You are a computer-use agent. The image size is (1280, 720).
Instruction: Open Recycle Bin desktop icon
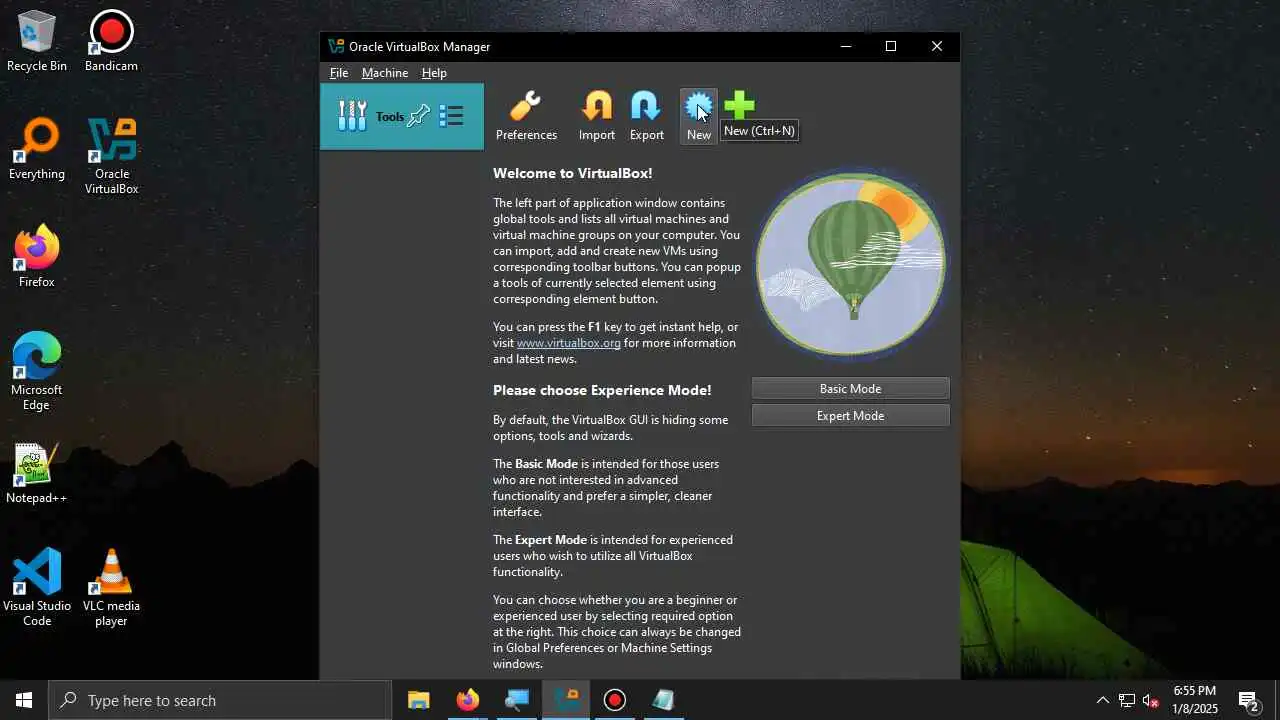tap(37, 41)
